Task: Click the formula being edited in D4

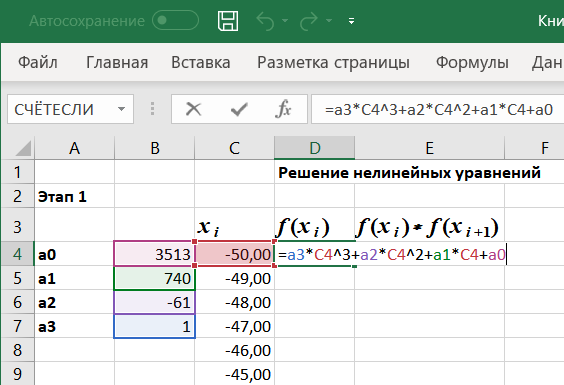Action: click(x=392, y=255)
